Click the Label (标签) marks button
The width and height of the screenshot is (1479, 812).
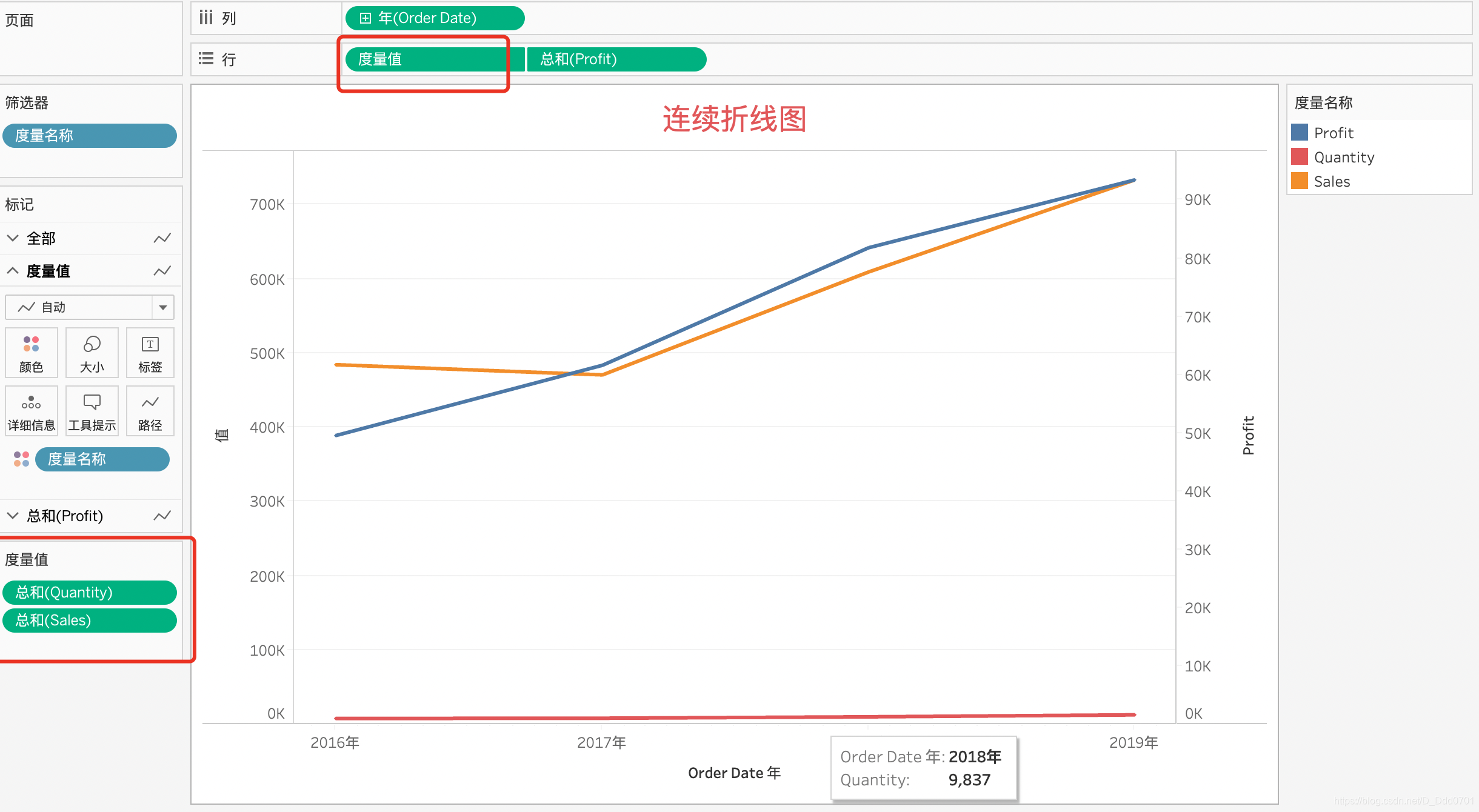[x=150, y=353]
